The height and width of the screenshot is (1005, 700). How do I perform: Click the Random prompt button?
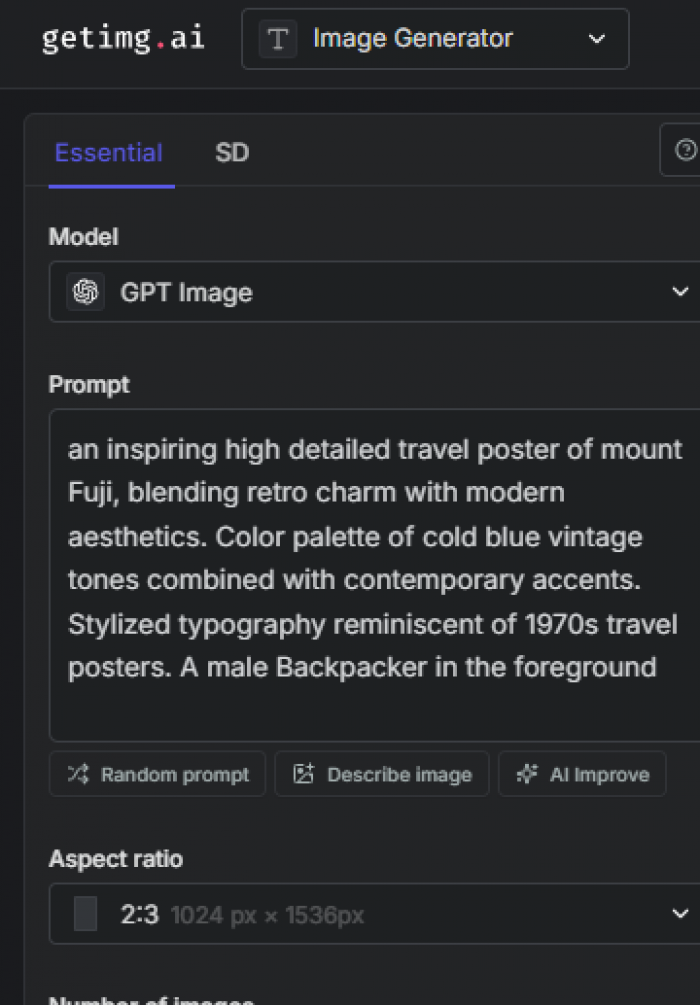click(157, 773)
